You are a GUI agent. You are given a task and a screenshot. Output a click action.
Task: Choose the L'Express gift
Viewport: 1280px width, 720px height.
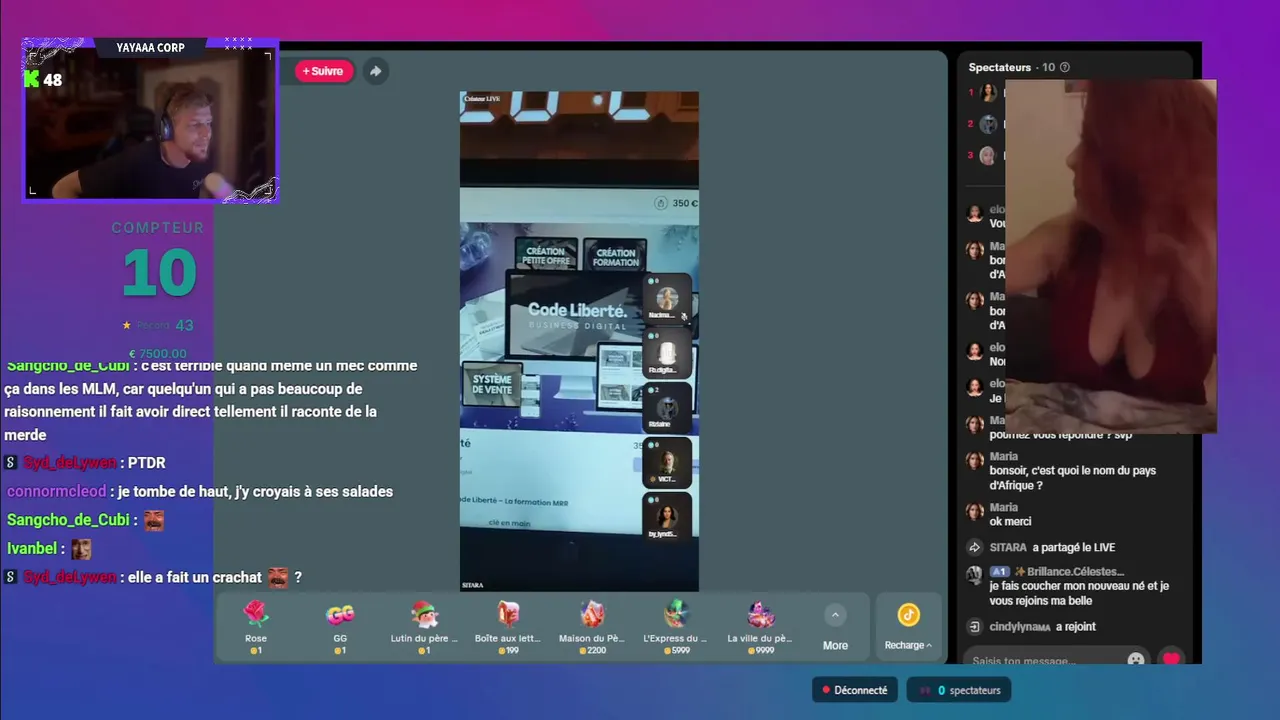(675, 627)
